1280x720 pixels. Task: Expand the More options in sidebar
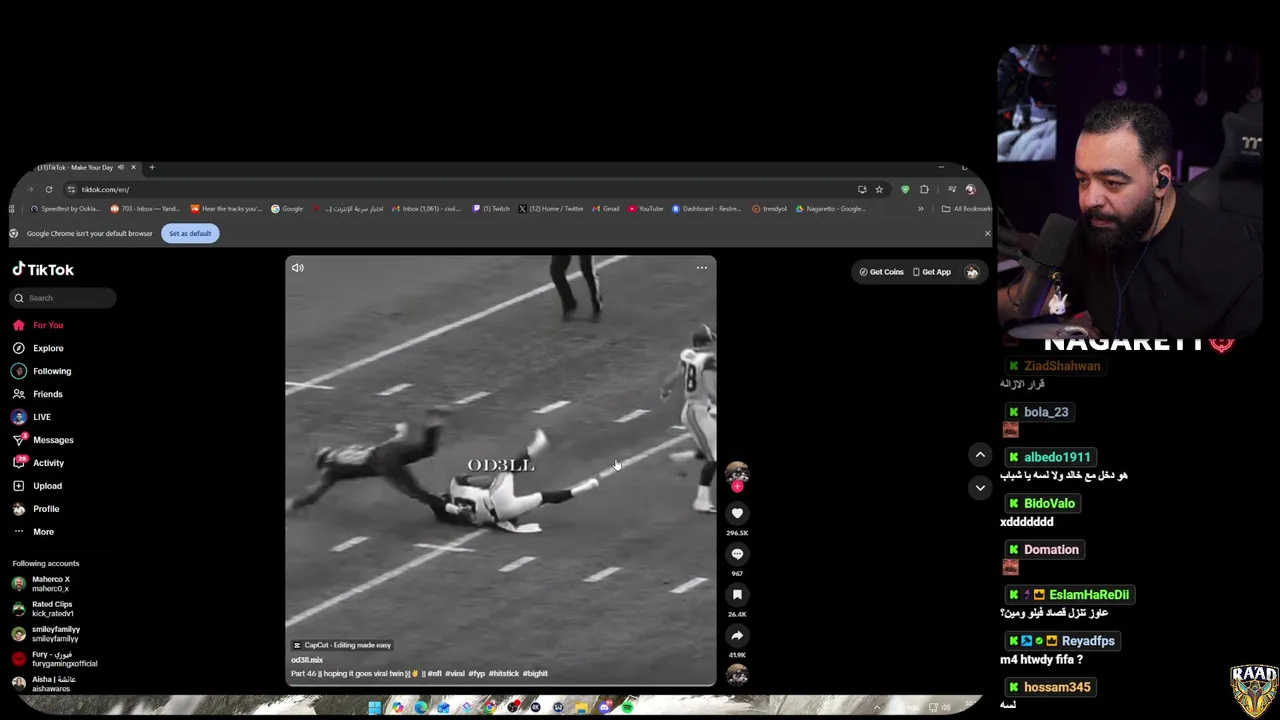(x=33, y=532)
